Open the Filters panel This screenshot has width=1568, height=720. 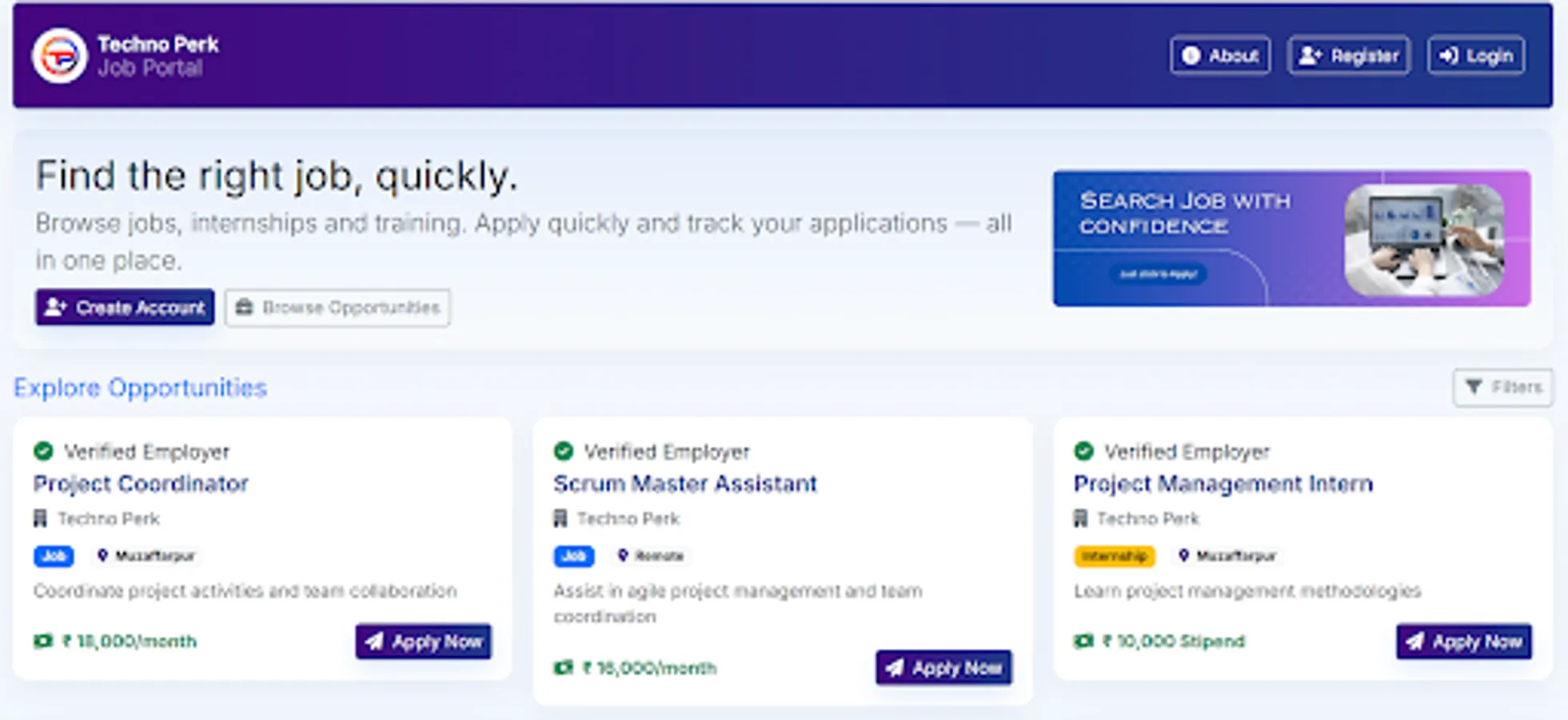pos(1503,387)
